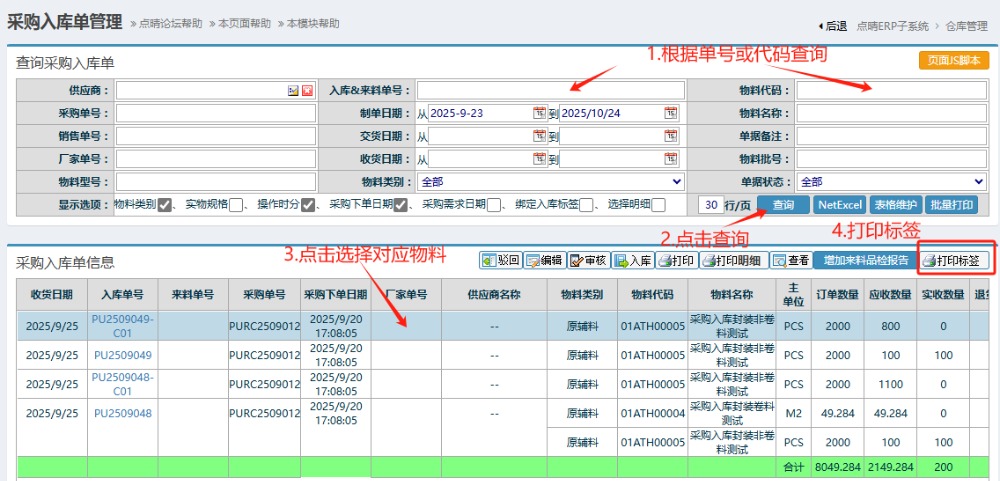Clear the supplier field with red icon
Screen dimensions: 1000x481
pyautogui.click(x=307, y=90)
